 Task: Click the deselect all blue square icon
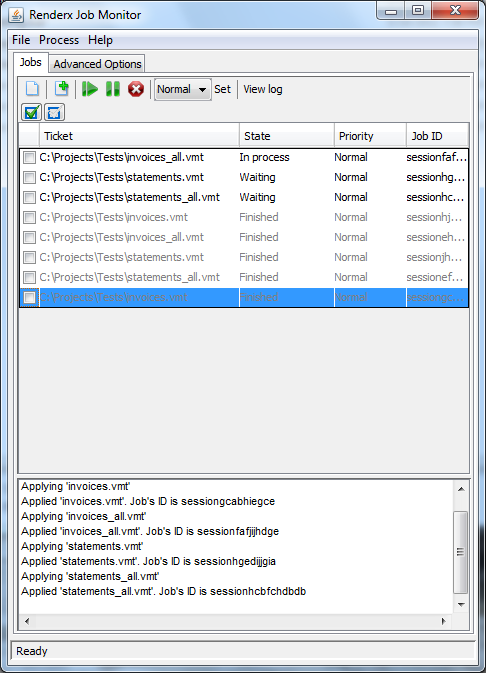(x=54, y=112)
